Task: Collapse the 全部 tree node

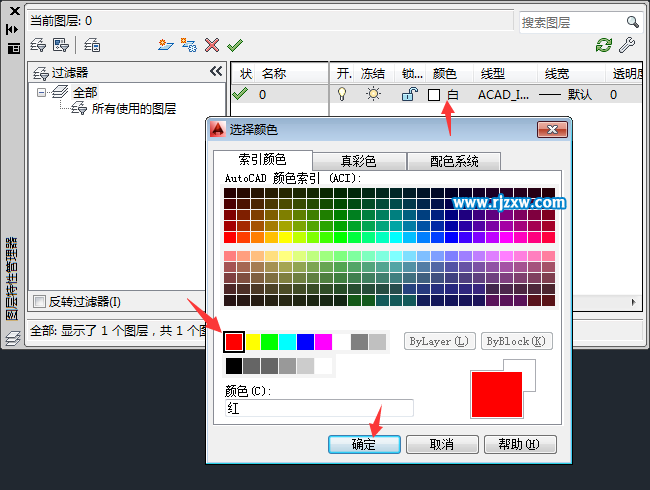Action: [41, 92]
